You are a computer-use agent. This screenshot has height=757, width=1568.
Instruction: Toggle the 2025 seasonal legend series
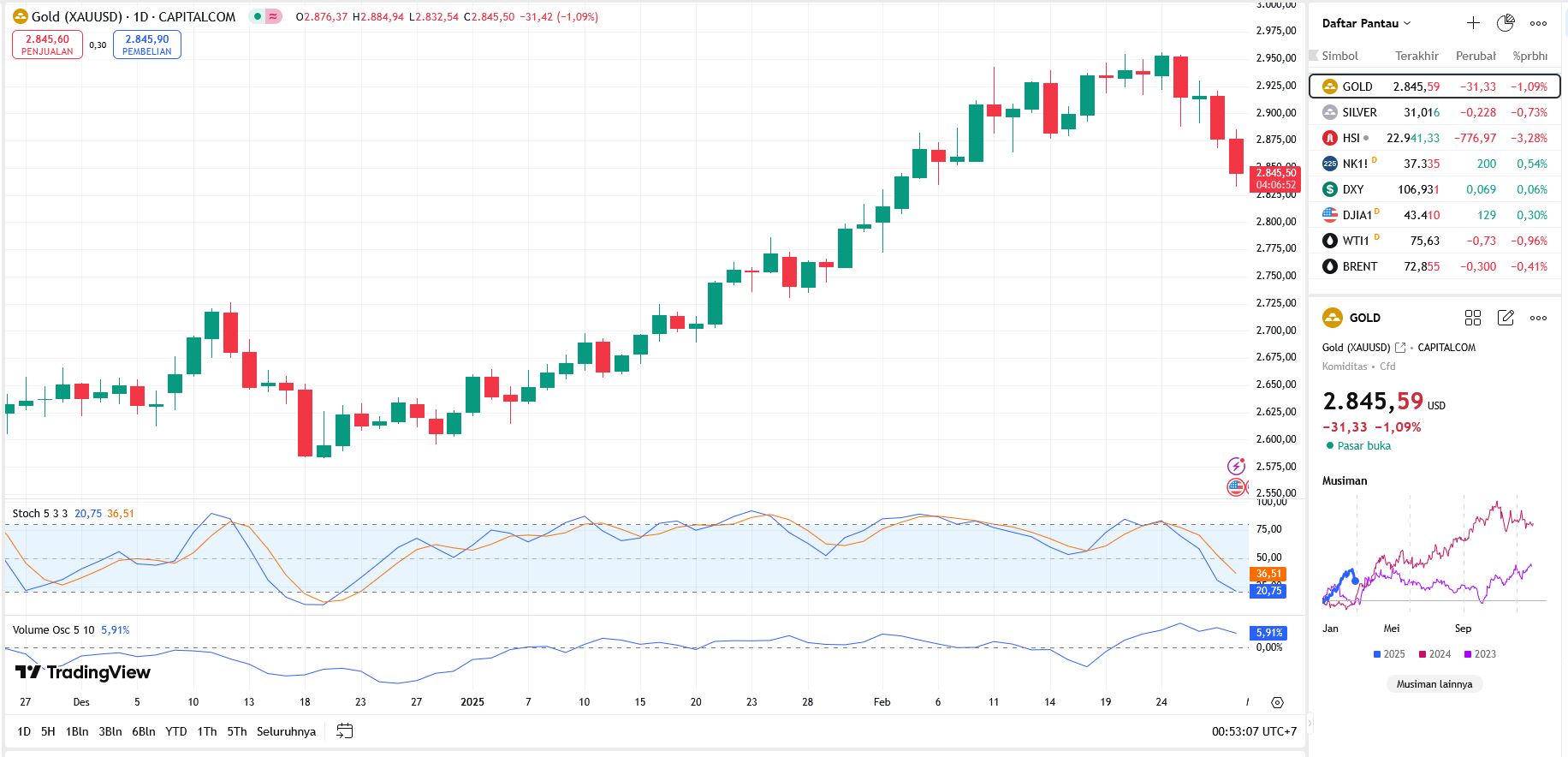1388,654
